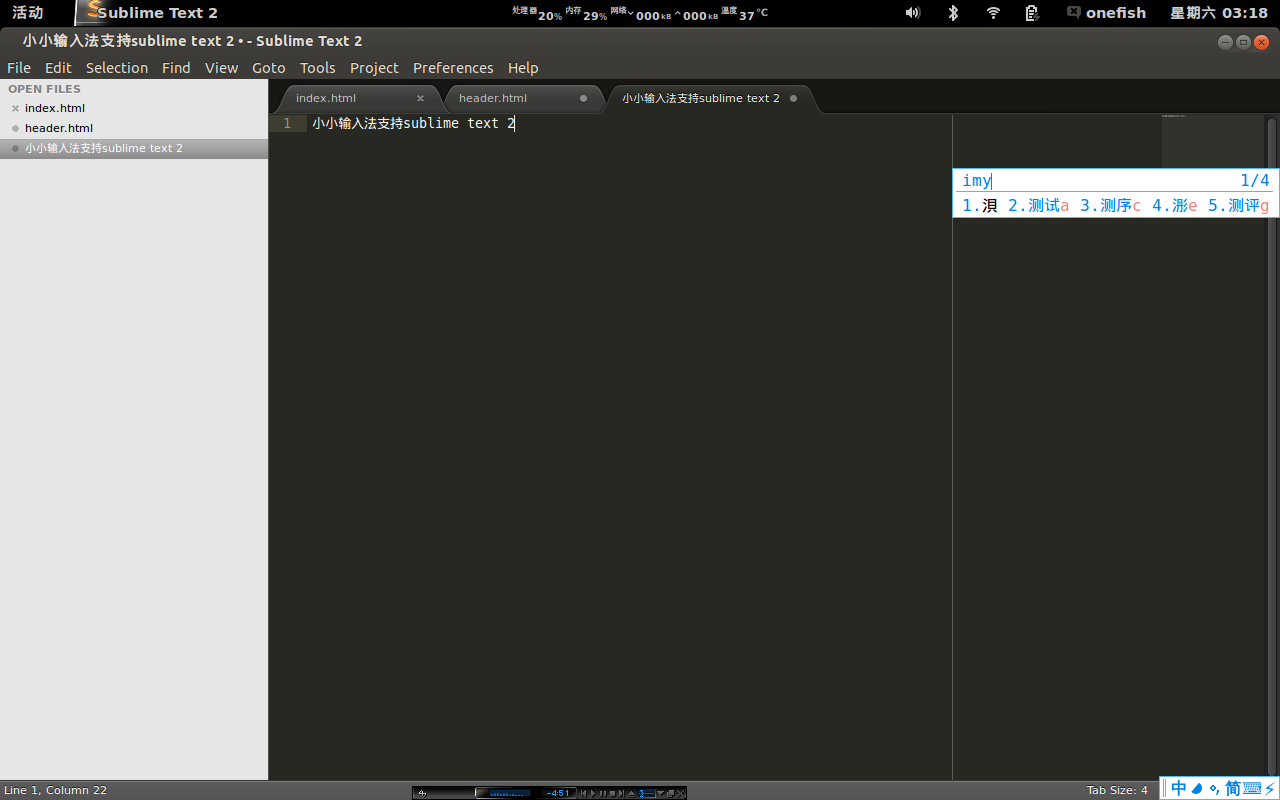Click dirty marker beside header.html in sidebar

point(15,128)
